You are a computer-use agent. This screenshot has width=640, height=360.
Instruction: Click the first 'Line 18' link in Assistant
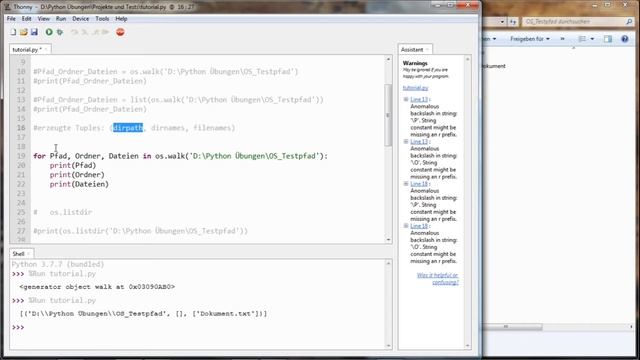point(419,184)
